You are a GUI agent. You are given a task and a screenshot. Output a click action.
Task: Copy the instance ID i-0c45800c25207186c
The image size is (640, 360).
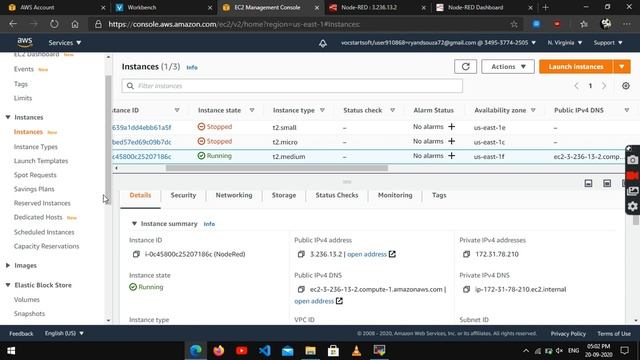tap(136, 254)
